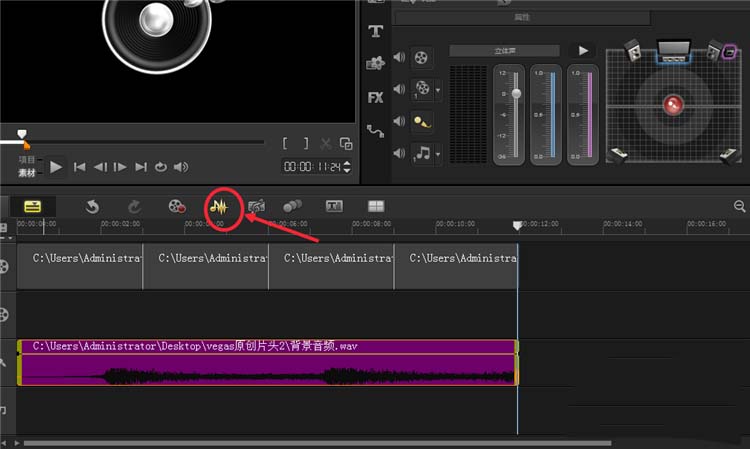Open the 属性 attributes tab
Image resolution: width=750 pixels, height=449 pixels.
[521, 18]
